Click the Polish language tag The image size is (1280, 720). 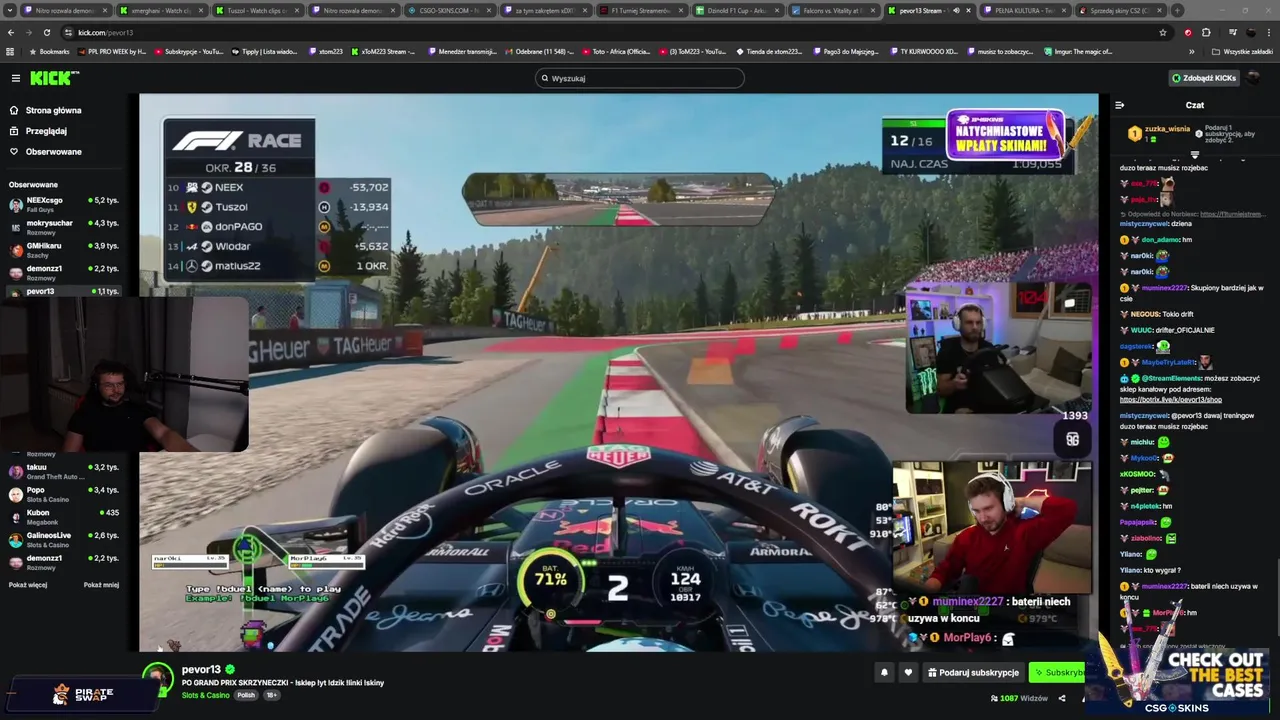[246, 695]
